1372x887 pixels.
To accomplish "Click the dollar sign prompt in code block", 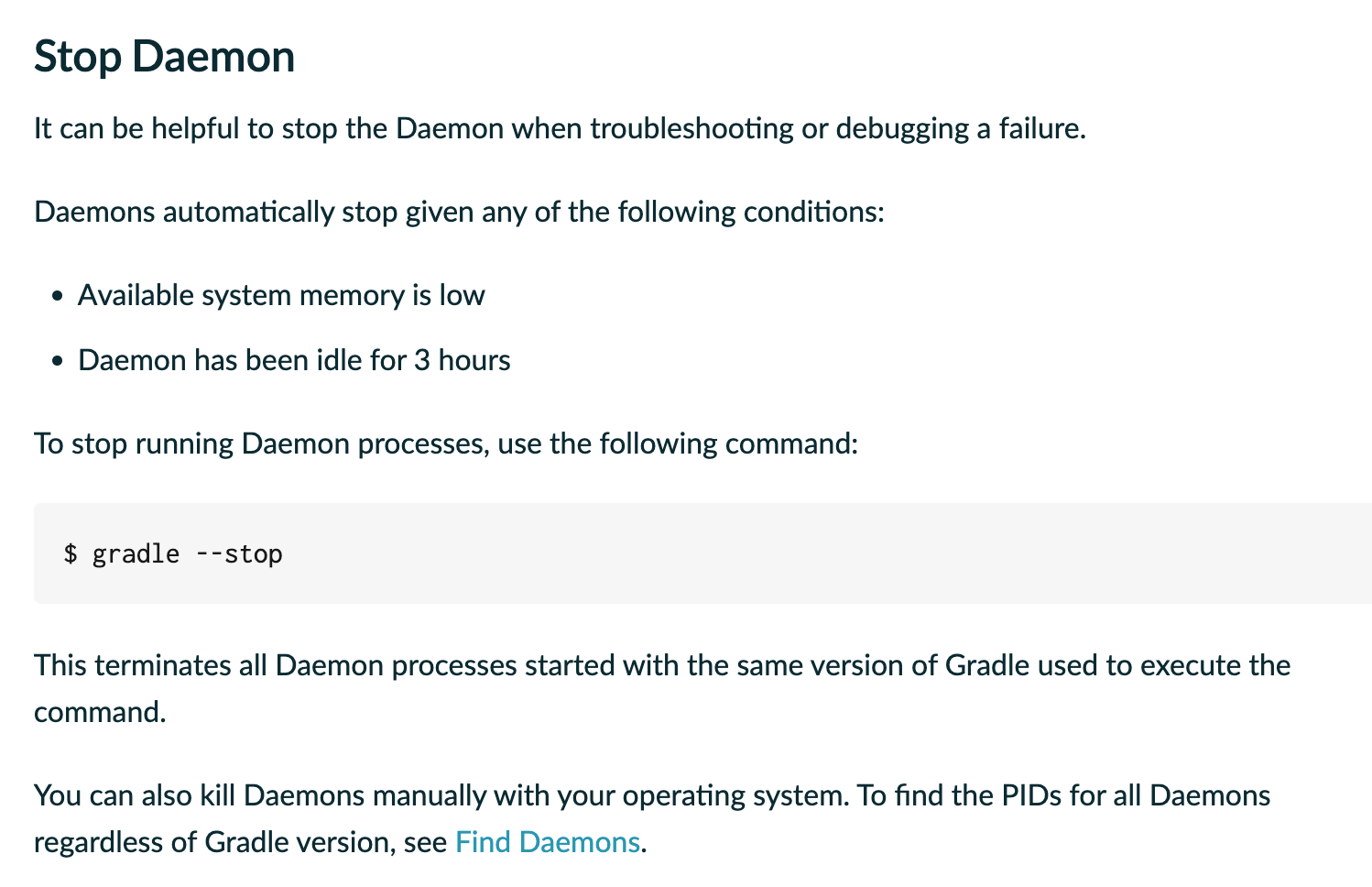I will 71,553.
